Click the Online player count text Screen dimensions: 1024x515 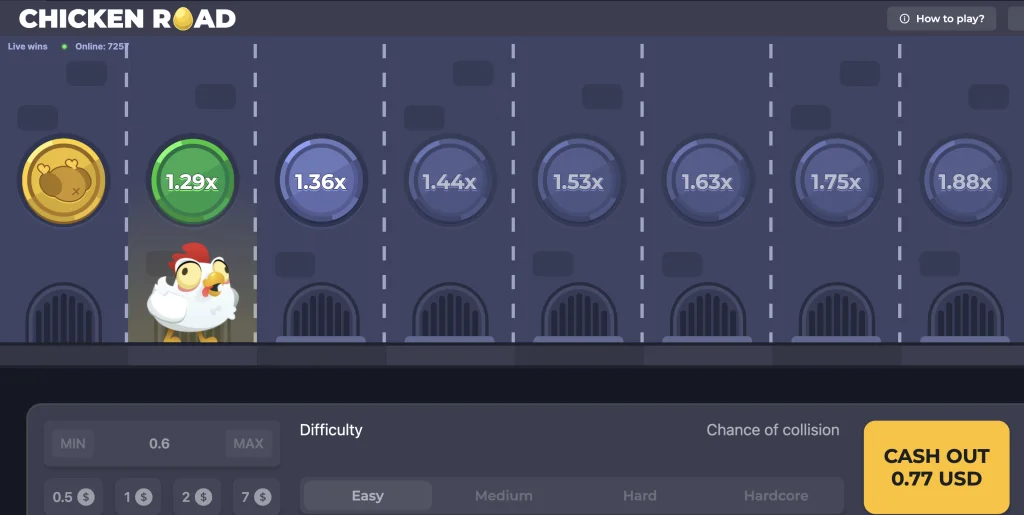click(102, 47)
